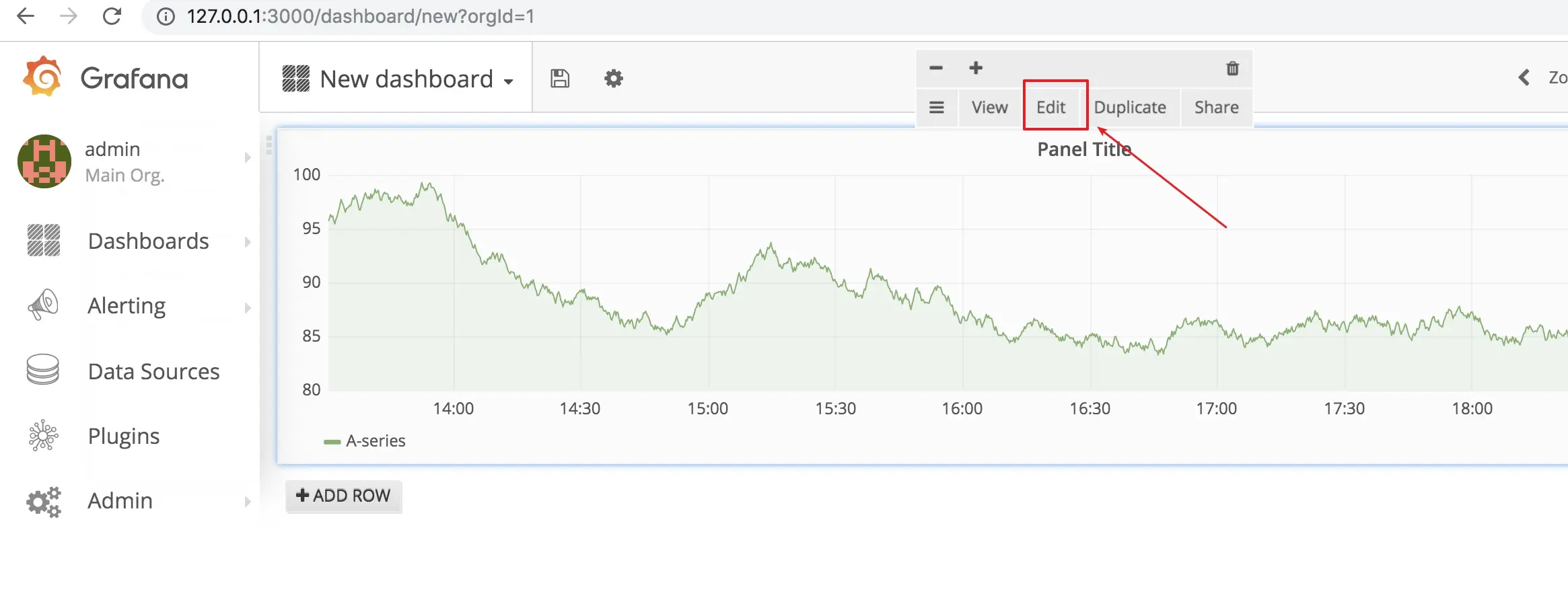Image resolution: width=1568 pixels, height=612 pixels.
Task: Increase panel width with the plus icon
Action: [x=976, y=68]
